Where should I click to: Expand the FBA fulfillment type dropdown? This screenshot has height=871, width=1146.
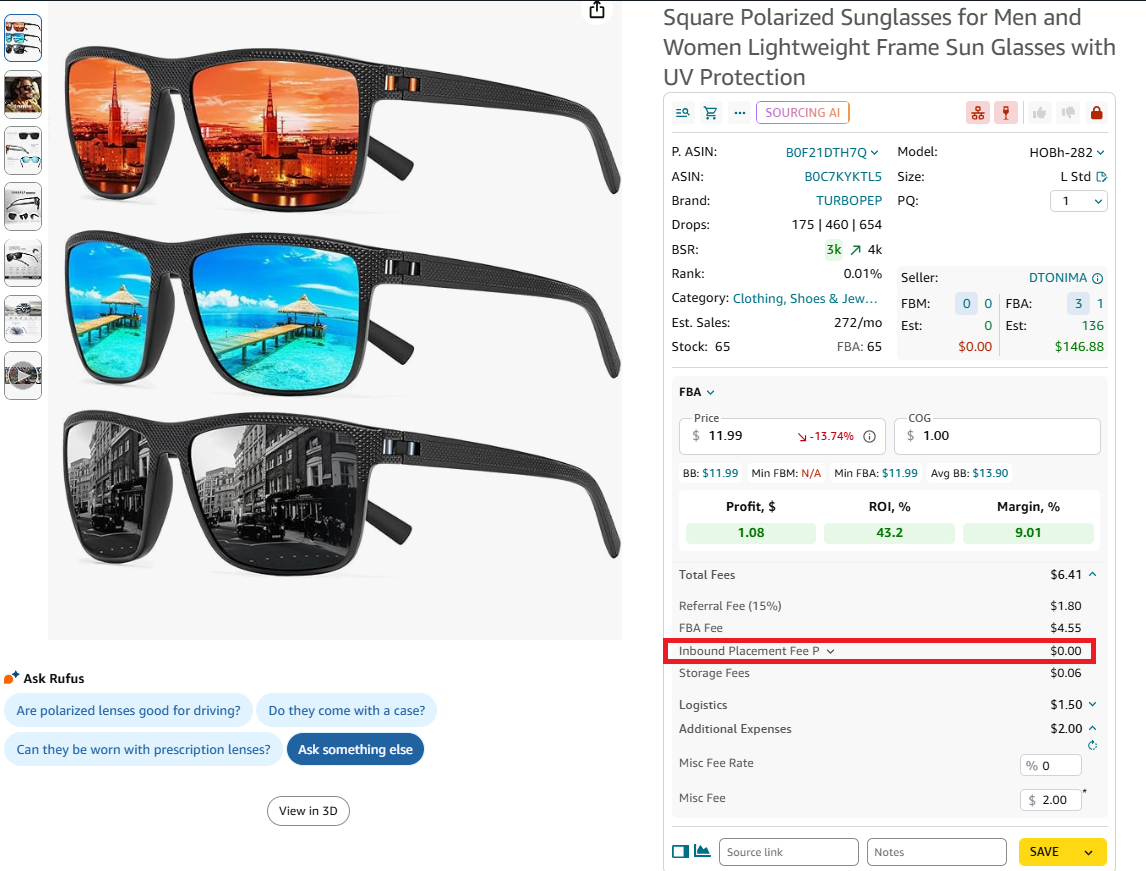pos(697,392)
